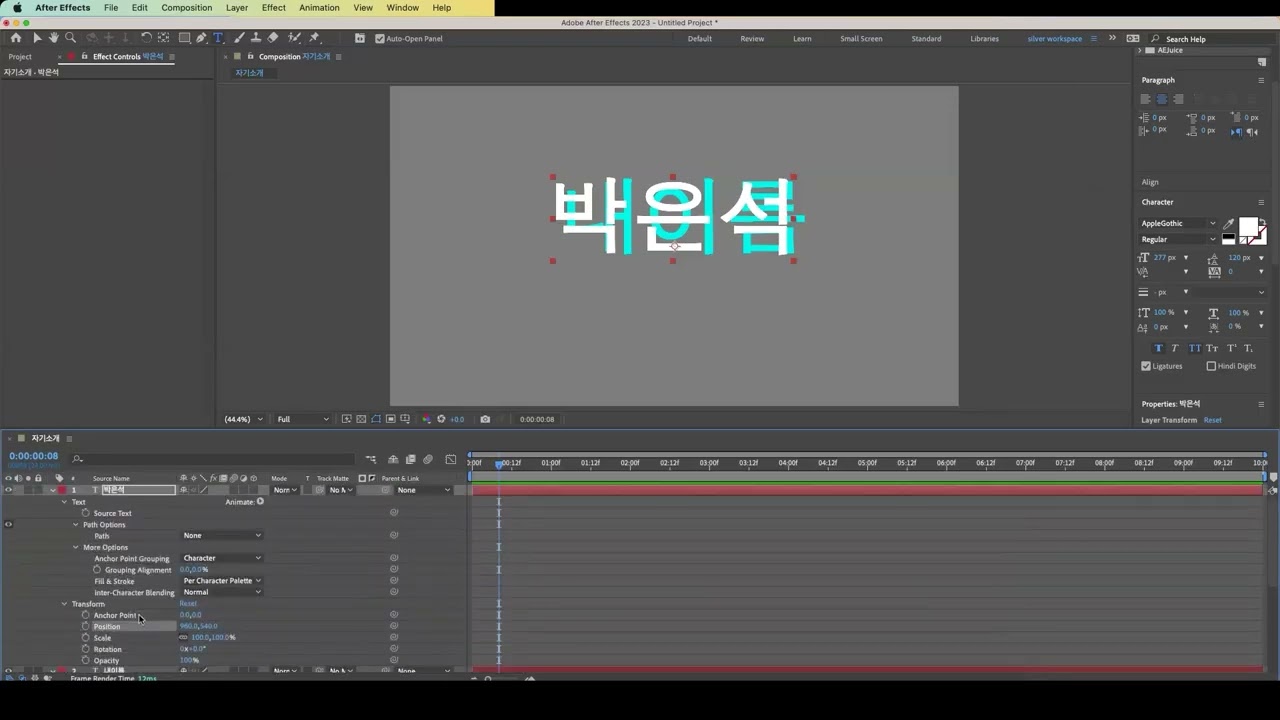This screenshot has width=1280, height=720.
Task: Select the Brush tool
Action: (x=239, y=38)
